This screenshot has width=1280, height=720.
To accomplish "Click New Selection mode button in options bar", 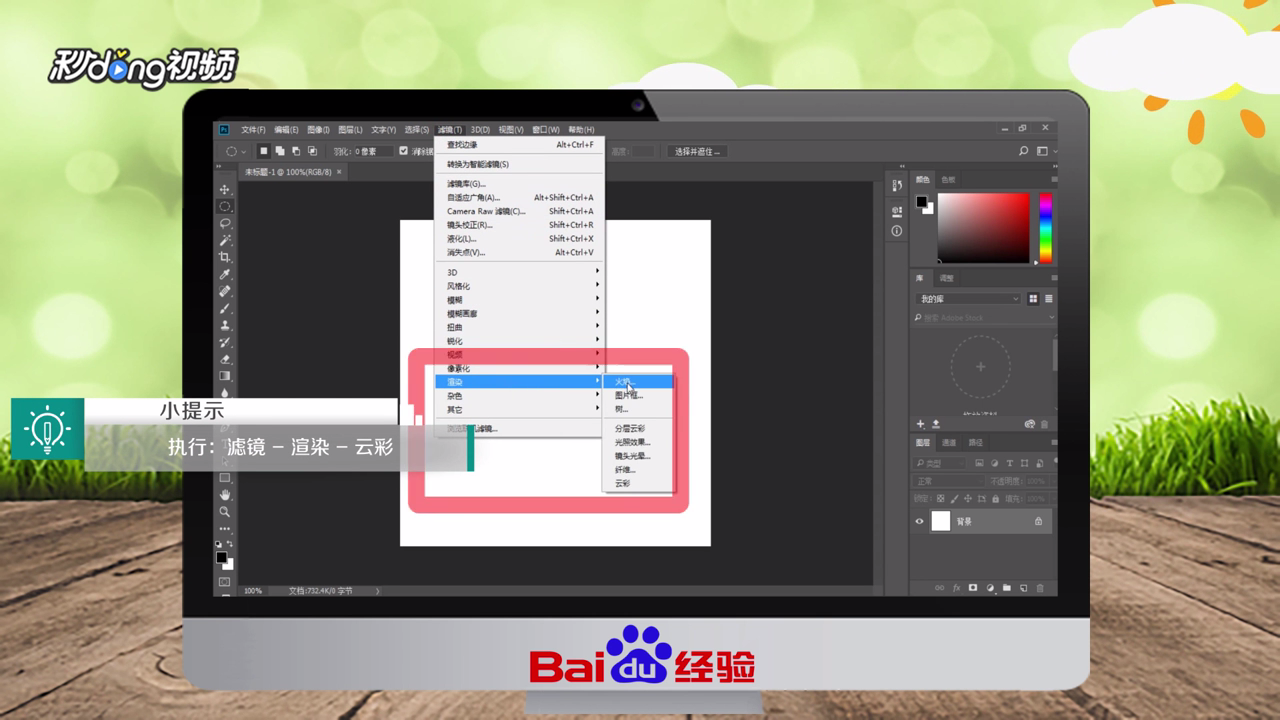I will click(x=264, y=151).
